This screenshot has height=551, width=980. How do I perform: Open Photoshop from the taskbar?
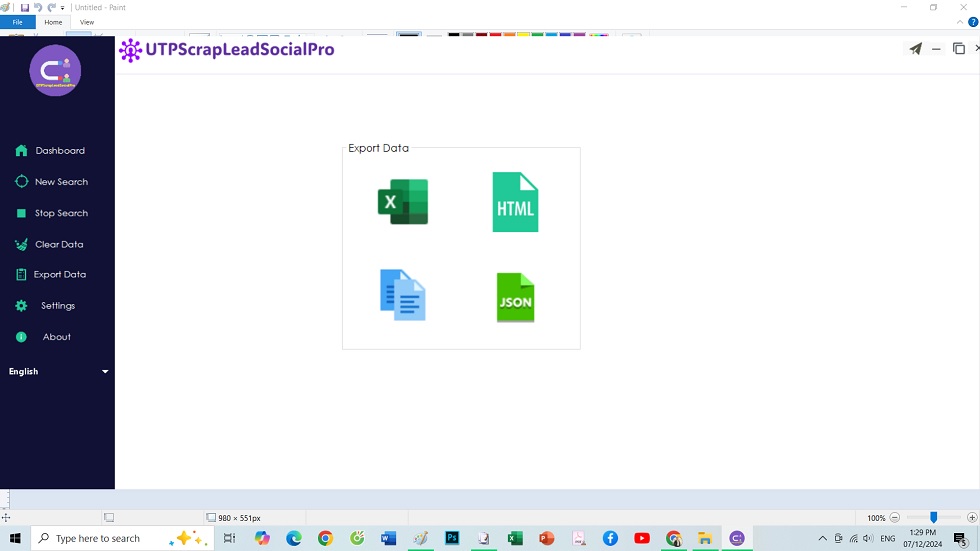[x=452, y=539]
